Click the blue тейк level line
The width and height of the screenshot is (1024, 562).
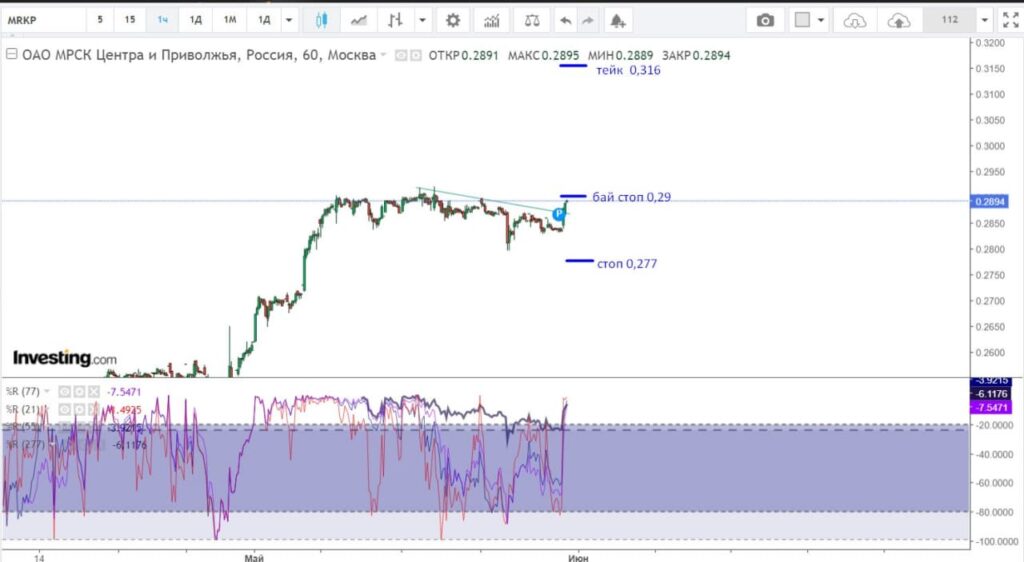pyautogui.click(x=573, y=65)
